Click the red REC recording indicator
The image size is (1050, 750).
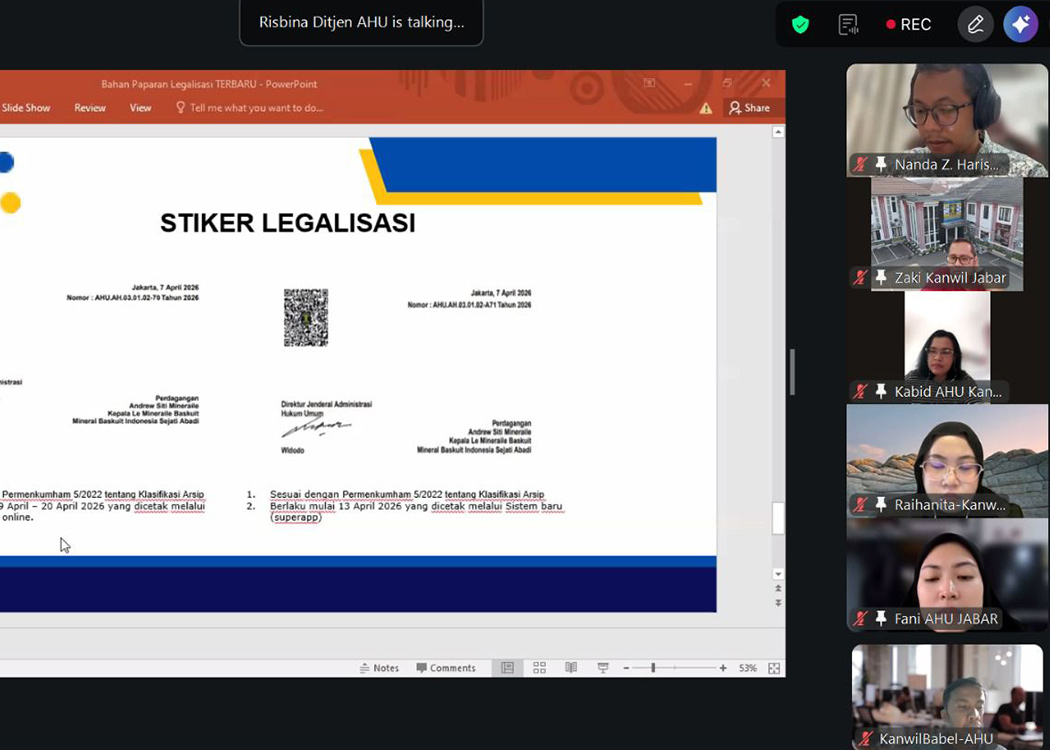(x=908, y=25)
